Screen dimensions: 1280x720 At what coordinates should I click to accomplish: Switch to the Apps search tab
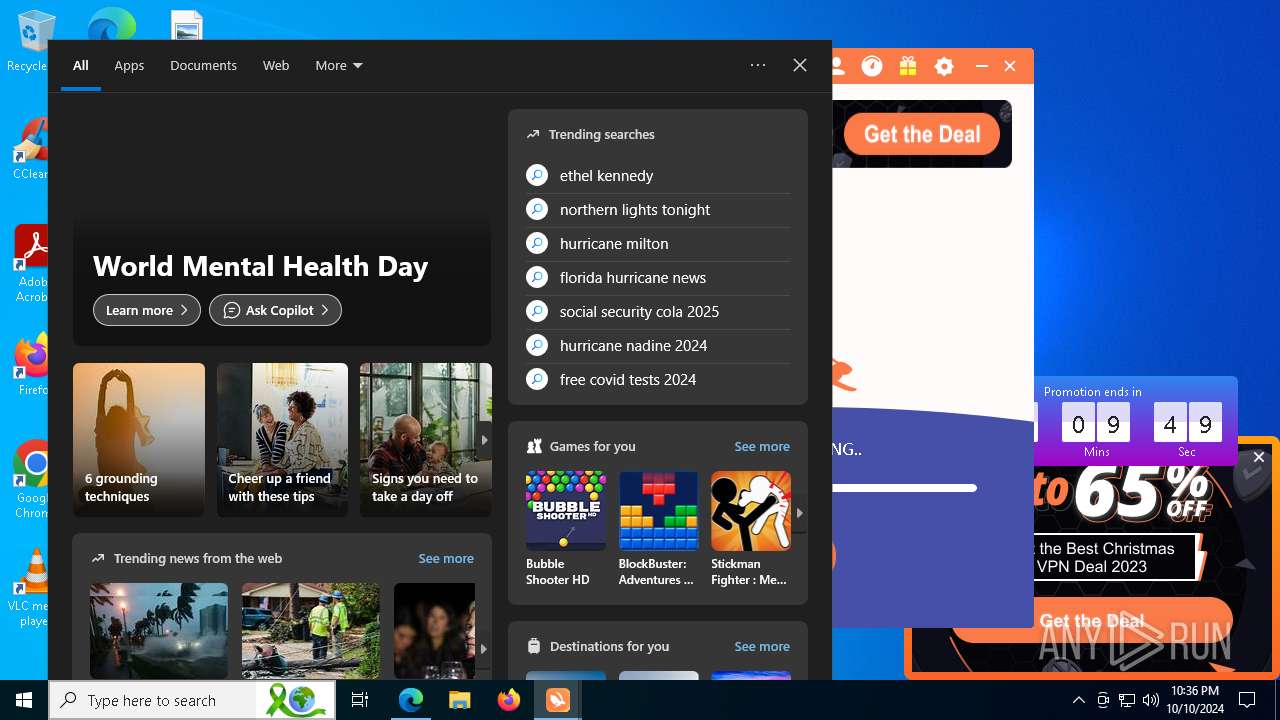click(129, 65)
